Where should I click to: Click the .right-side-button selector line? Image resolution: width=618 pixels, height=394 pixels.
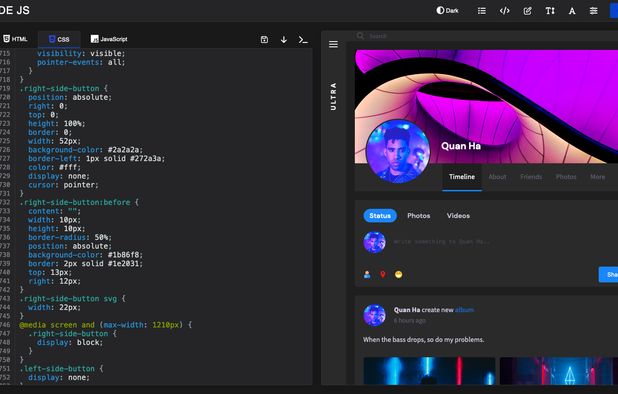[x=63, y=88]
